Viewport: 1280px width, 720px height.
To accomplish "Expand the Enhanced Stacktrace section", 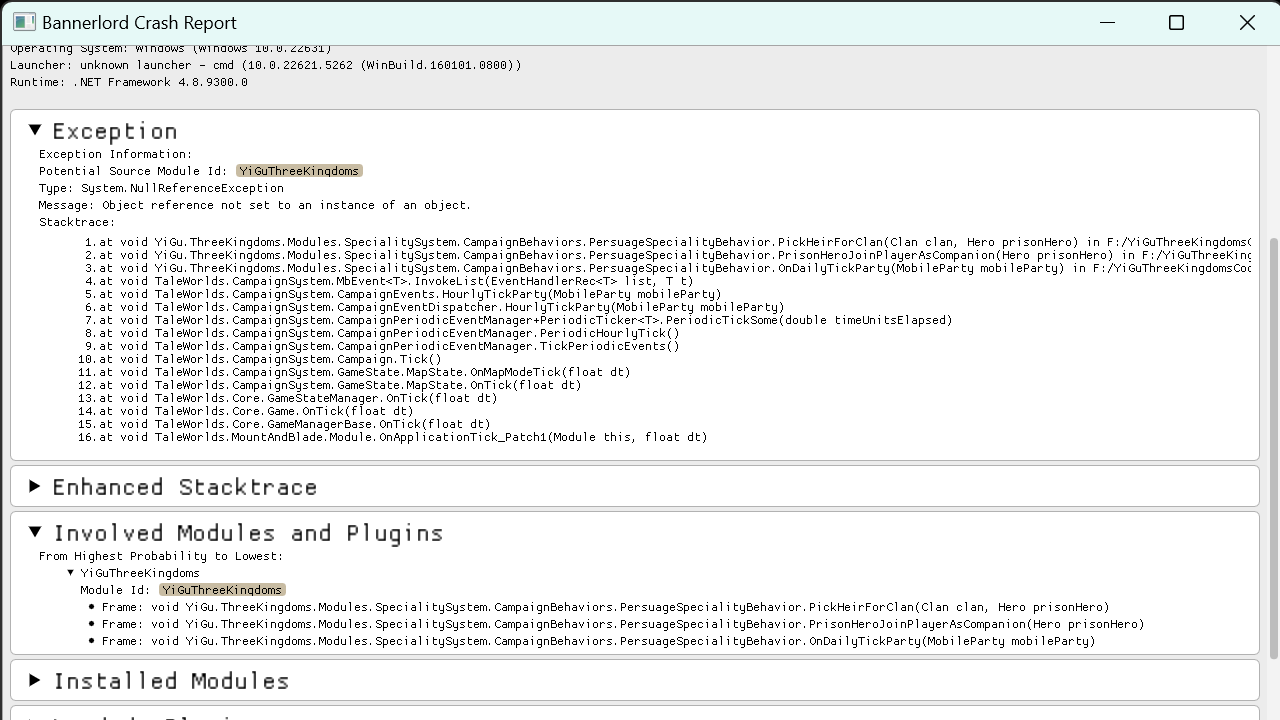I will (x=35, y=486).
